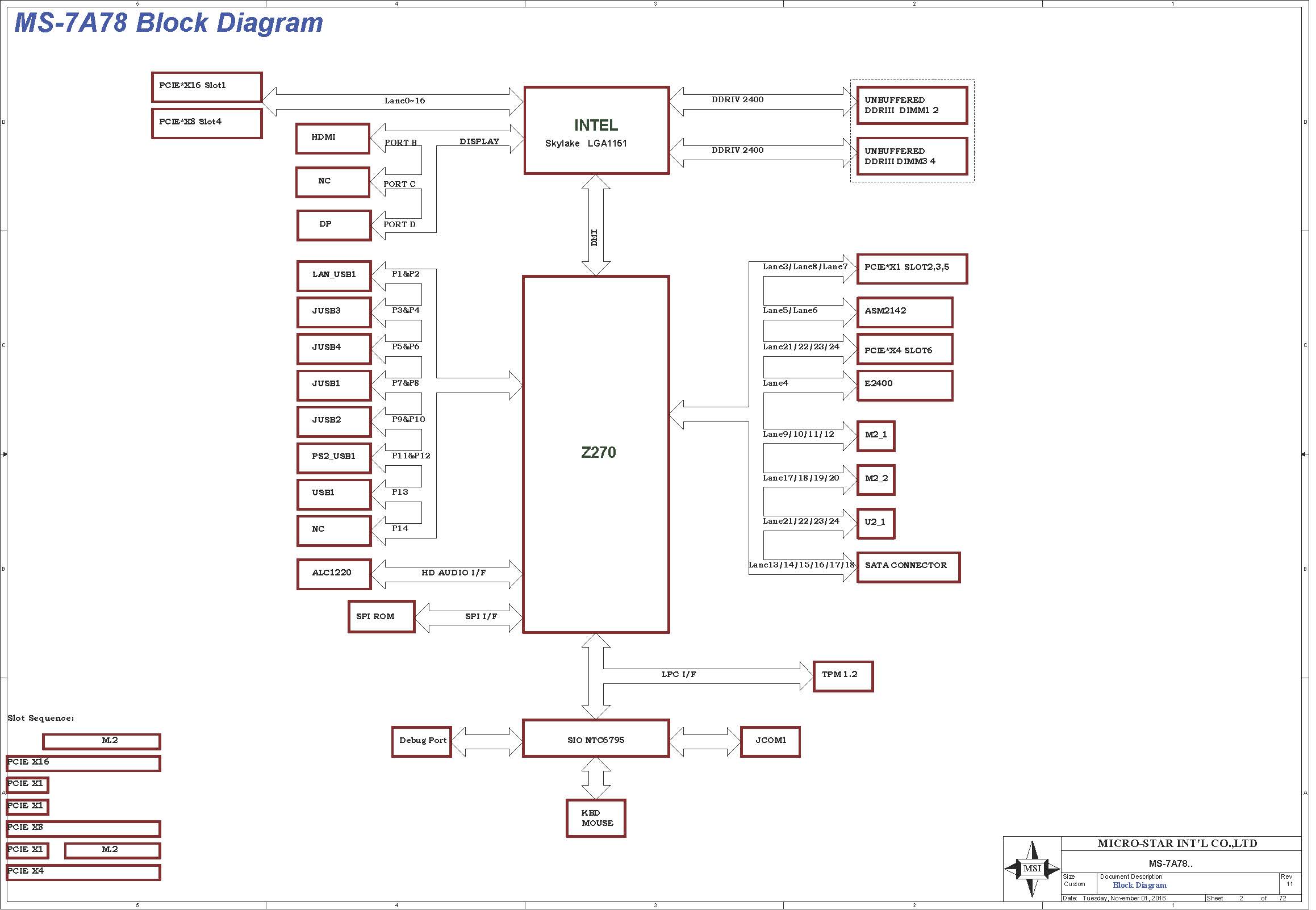Click the 'Slot Sequence:' heading
Screen dimensions: 1316x910
pyautogui.click(x=41, y=719)
